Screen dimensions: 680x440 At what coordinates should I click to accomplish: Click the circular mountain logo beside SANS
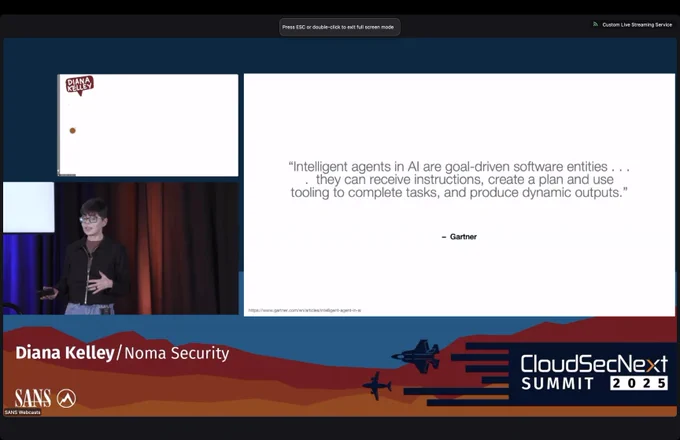coord(66,398)
